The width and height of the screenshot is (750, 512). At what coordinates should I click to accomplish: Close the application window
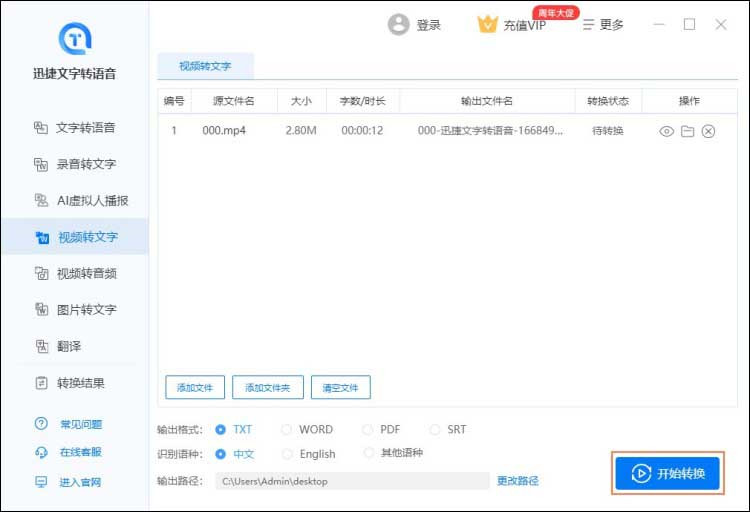(x=721, y=24)
